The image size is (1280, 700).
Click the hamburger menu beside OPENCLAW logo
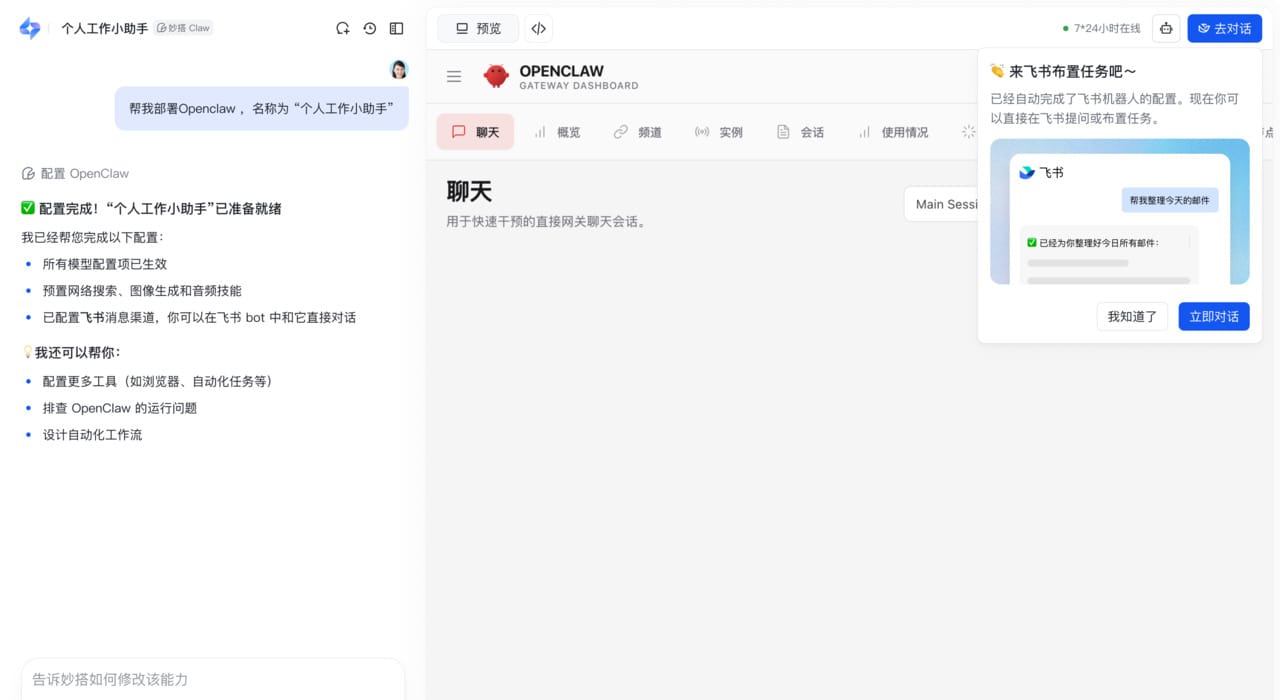453,76
